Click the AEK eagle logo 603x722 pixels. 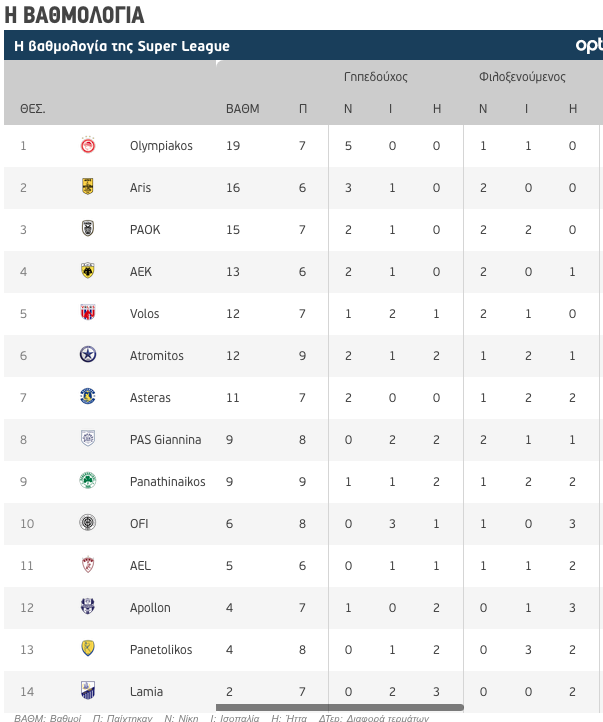click(x=87, y=270)
